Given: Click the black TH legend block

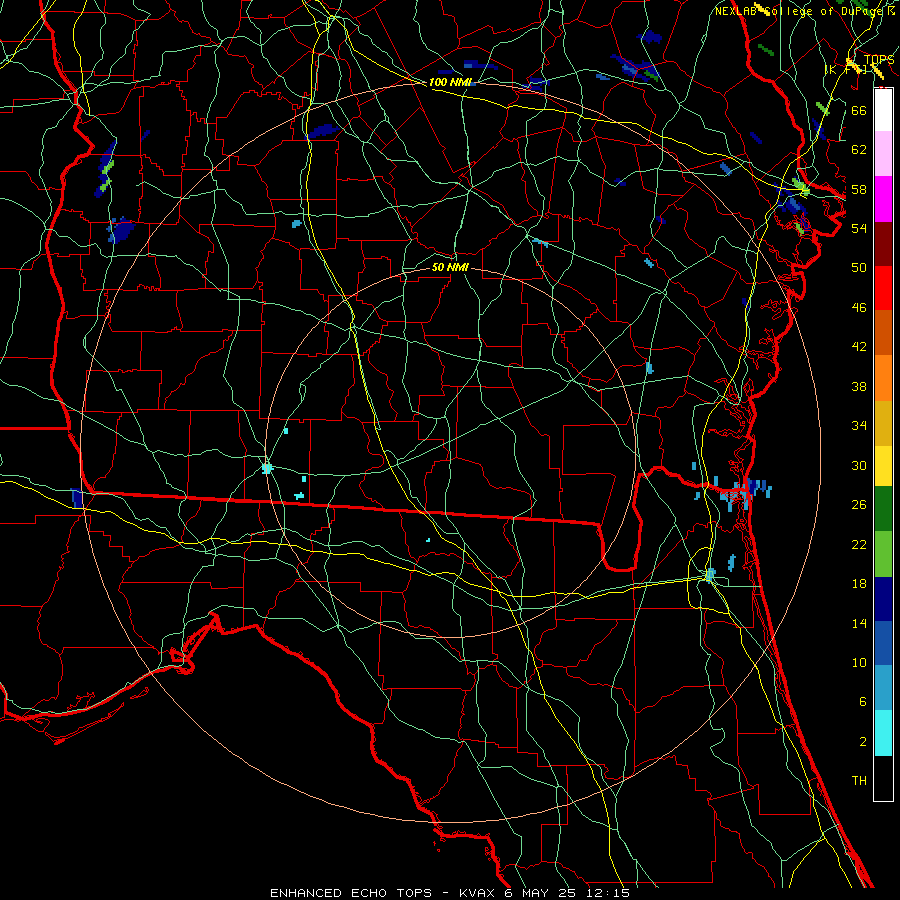Looking at the screenshot, I should 883,778.
